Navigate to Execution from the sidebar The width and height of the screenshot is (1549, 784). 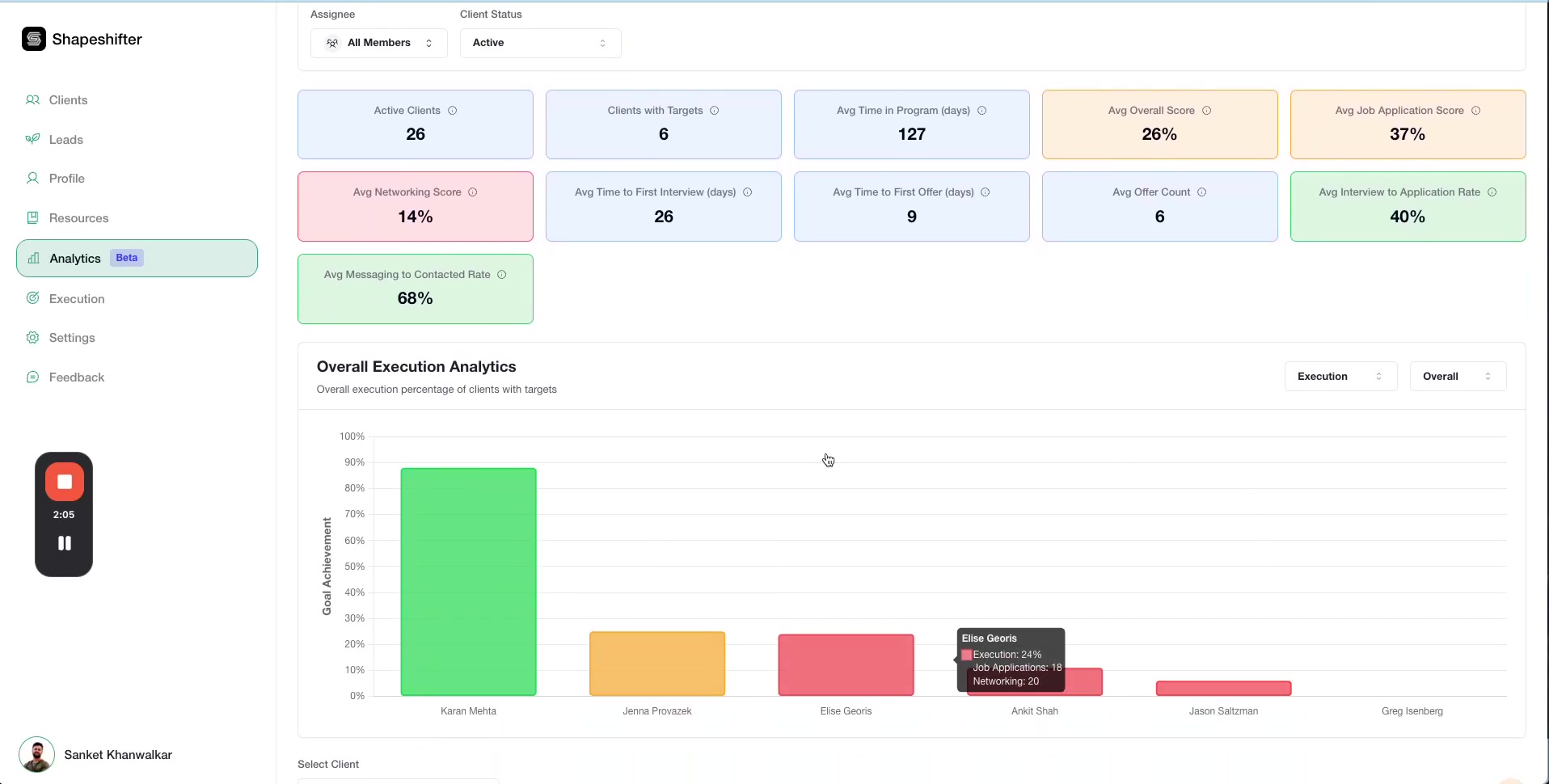point(77,298)
